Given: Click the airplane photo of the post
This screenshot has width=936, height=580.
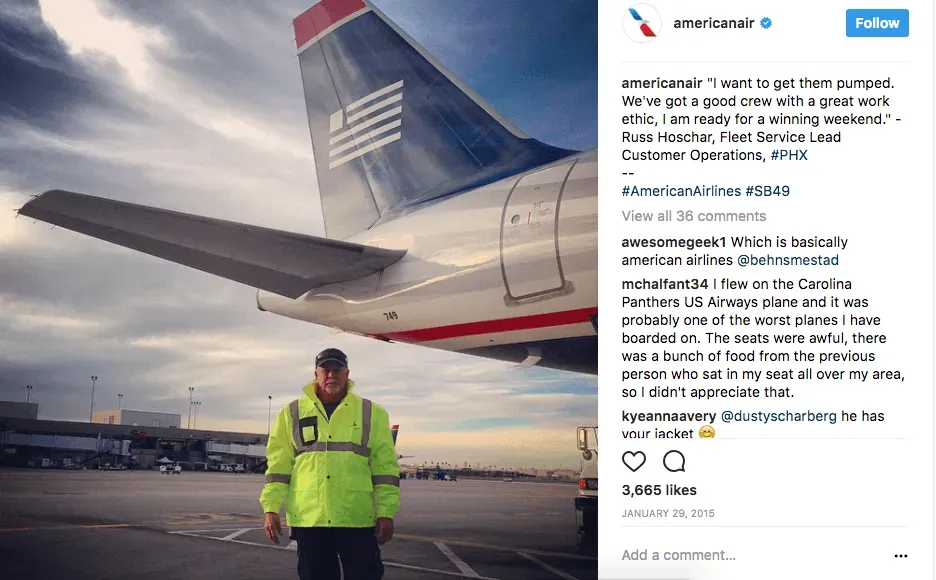Looking at the screenshot, I should [300, 290].
